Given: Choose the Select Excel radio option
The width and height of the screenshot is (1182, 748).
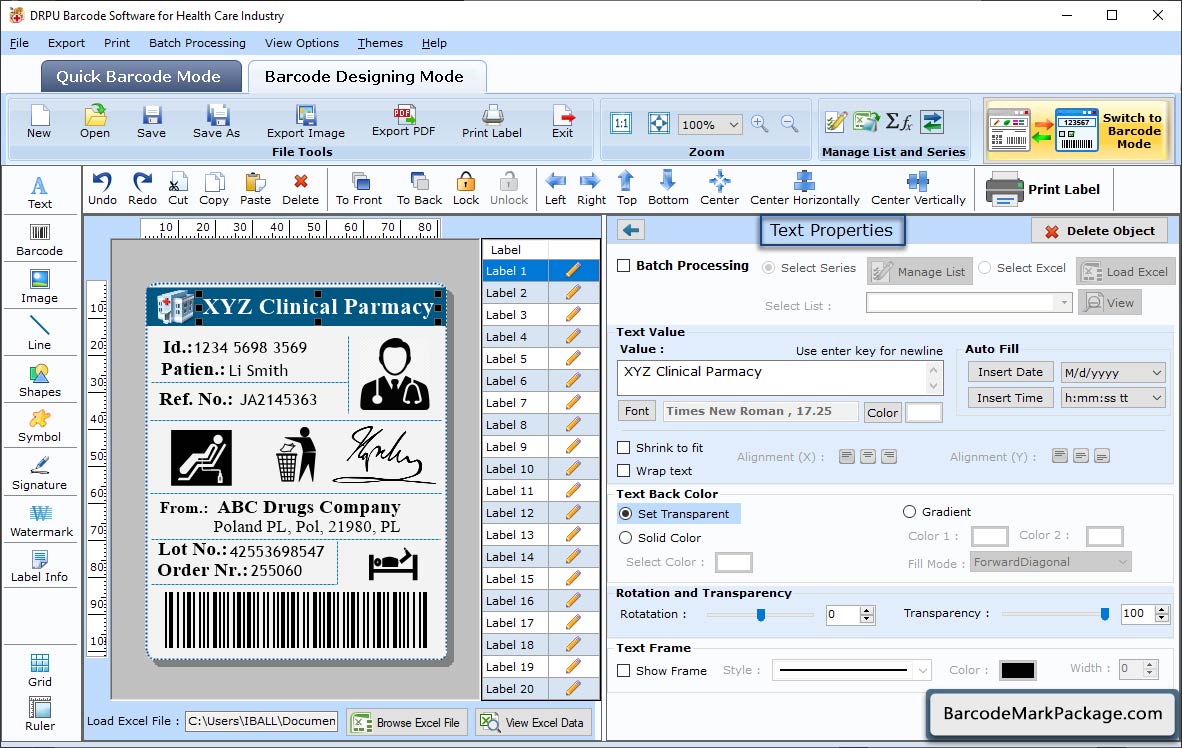Looking at the screenshot, I should 984,268.
